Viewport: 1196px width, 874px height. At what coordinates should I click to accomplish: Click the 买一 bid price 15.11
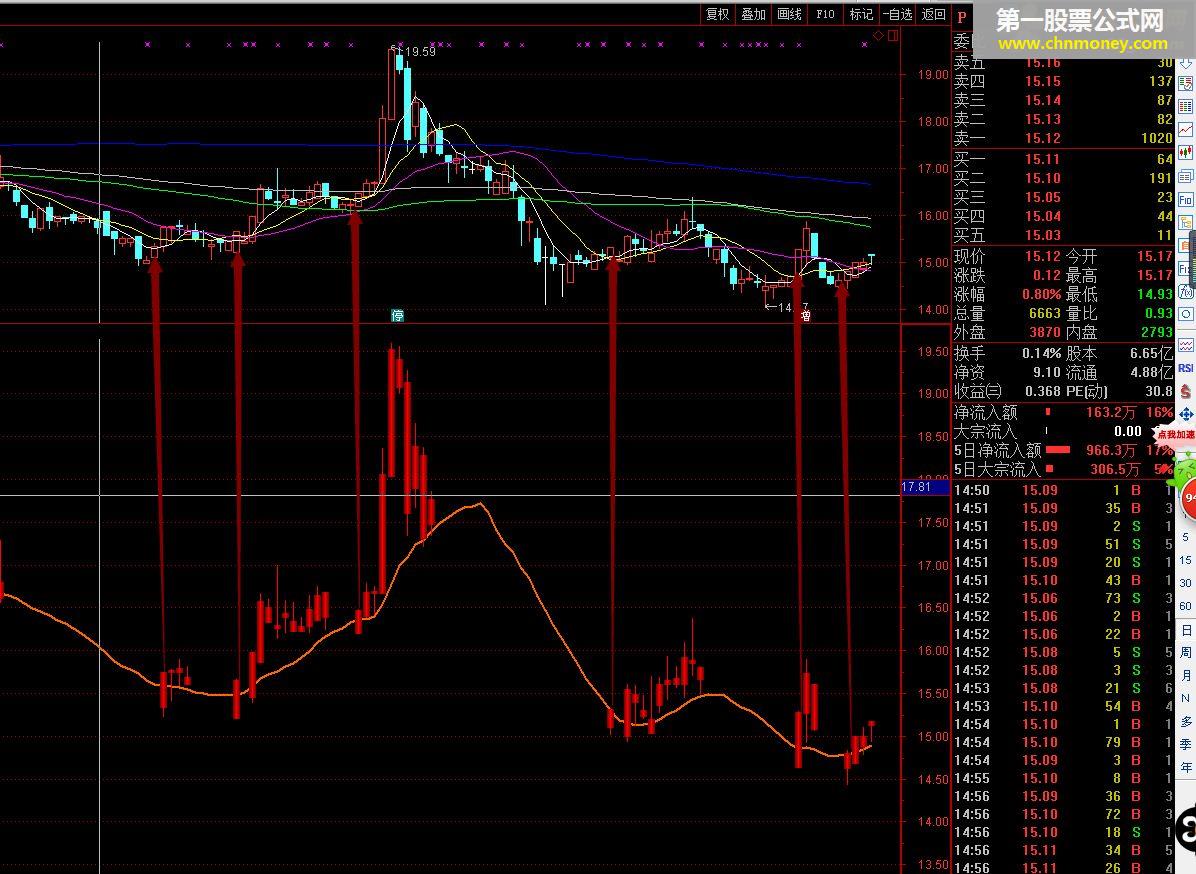tap(1043, 159)
